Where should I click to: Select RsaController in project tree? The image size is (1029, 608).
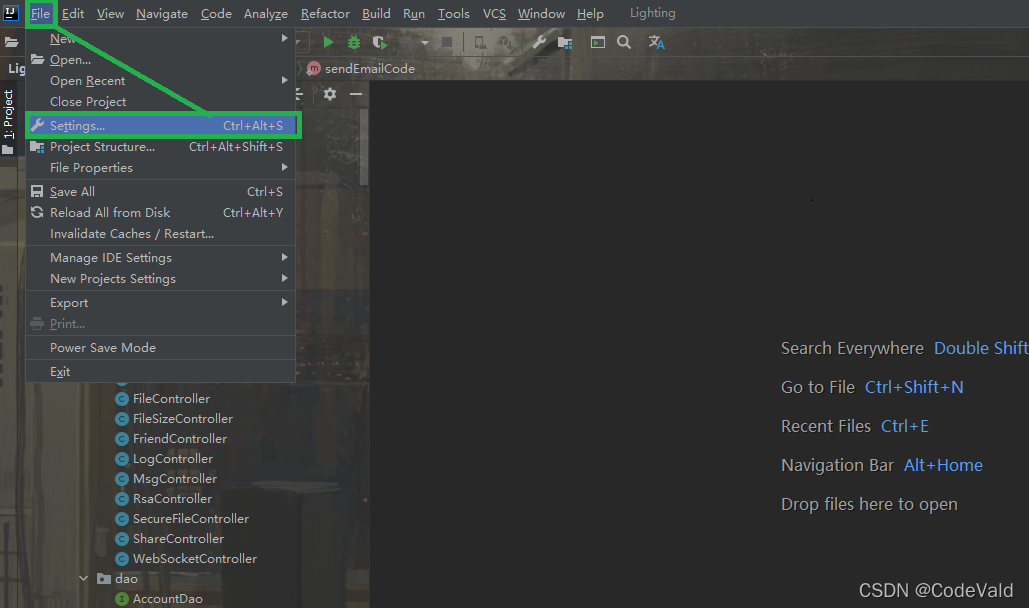(x=173, y=498)
